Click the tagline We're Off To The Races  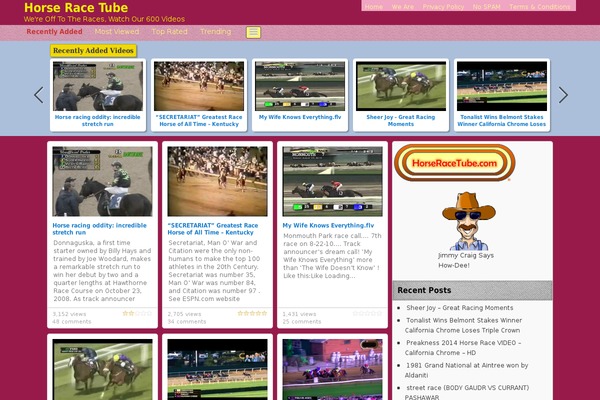(x=104, y=19)
